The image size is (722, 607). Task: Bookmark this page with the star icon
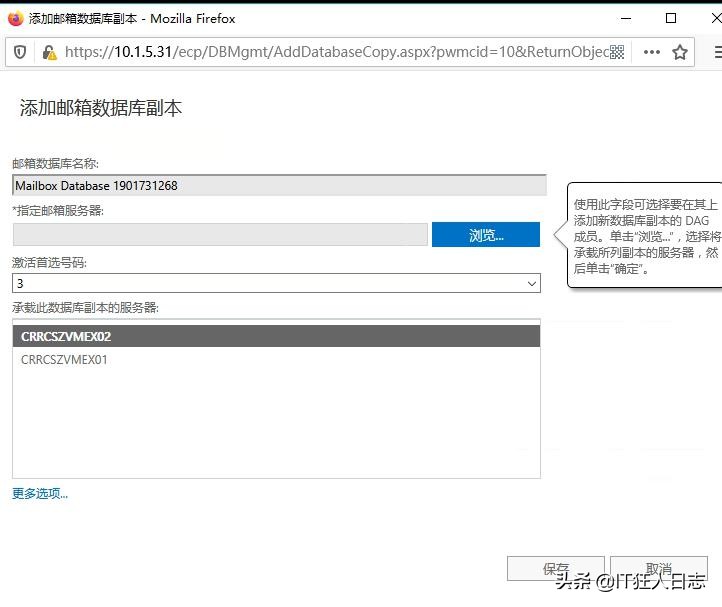(x=680, y=52)
